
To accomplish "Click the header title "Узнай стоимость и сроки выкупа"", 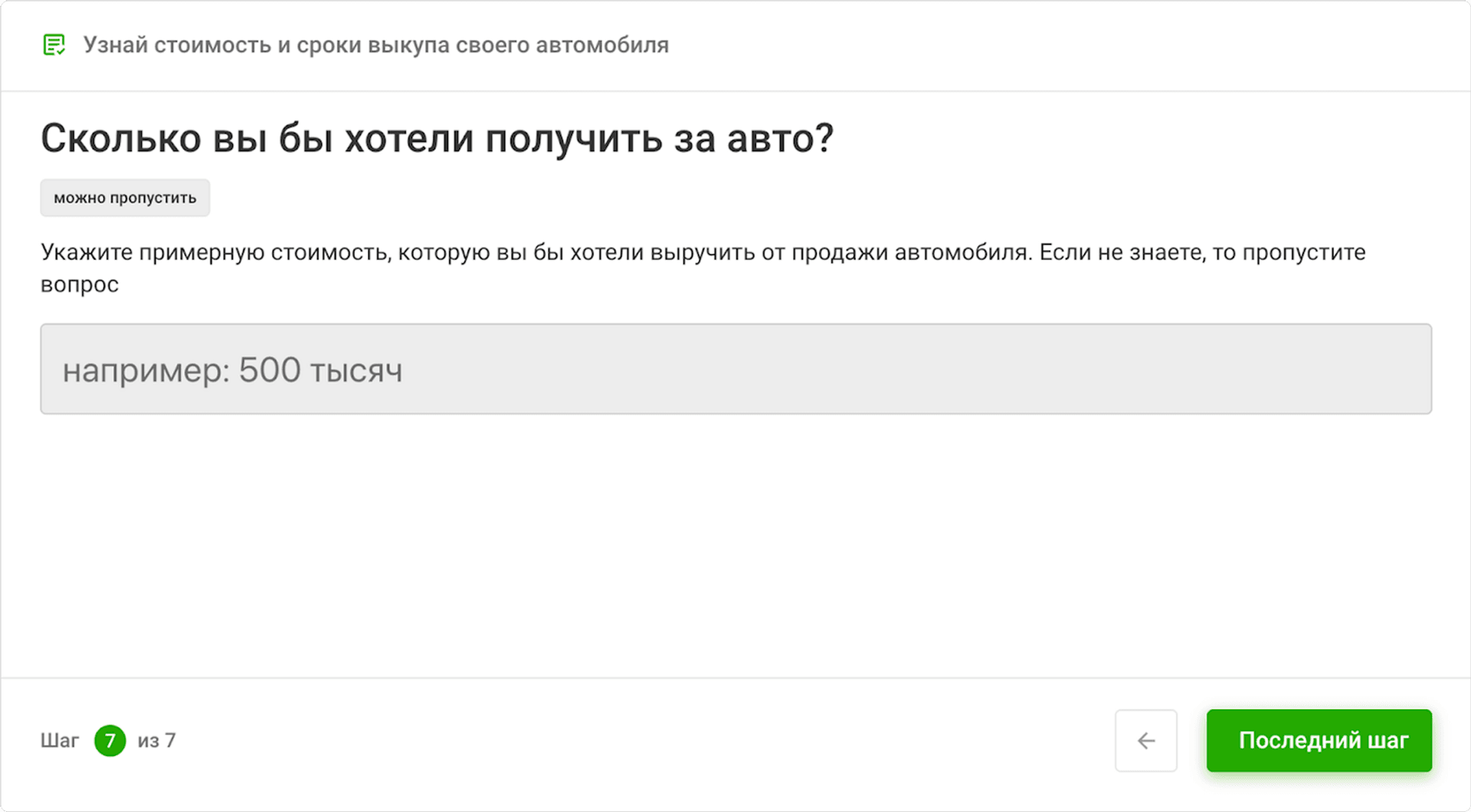I will 375,45.
